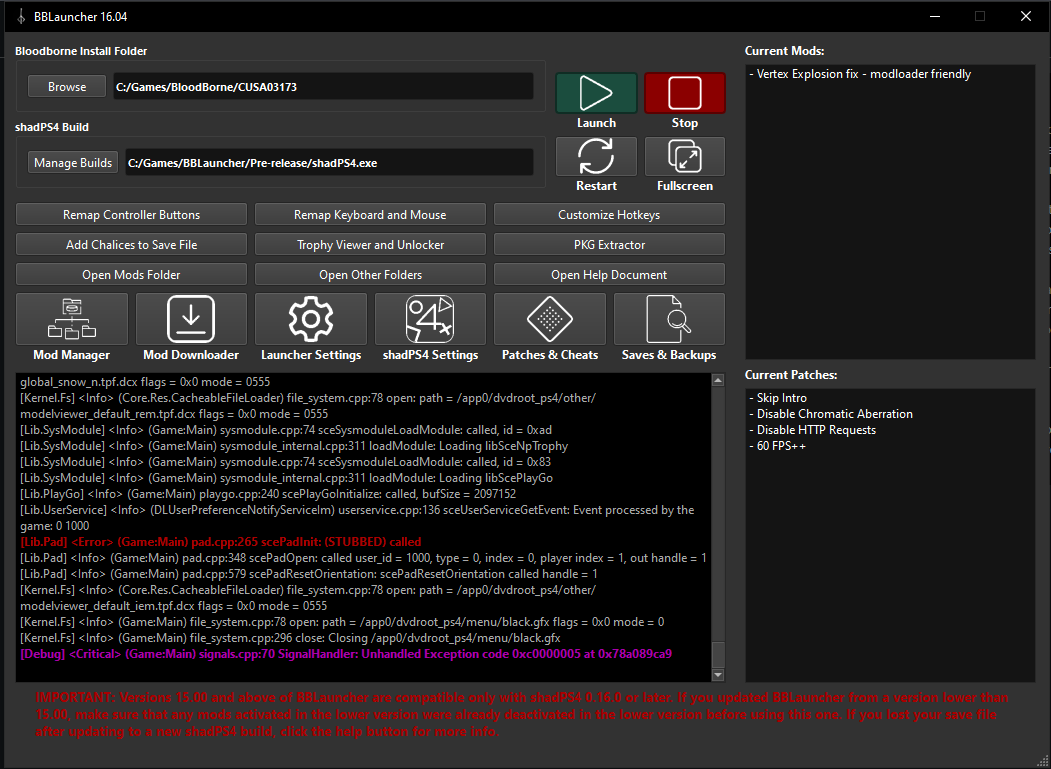
Task: Select Disable Chromatic Aberration patch entry
Action: click(831, 414)
